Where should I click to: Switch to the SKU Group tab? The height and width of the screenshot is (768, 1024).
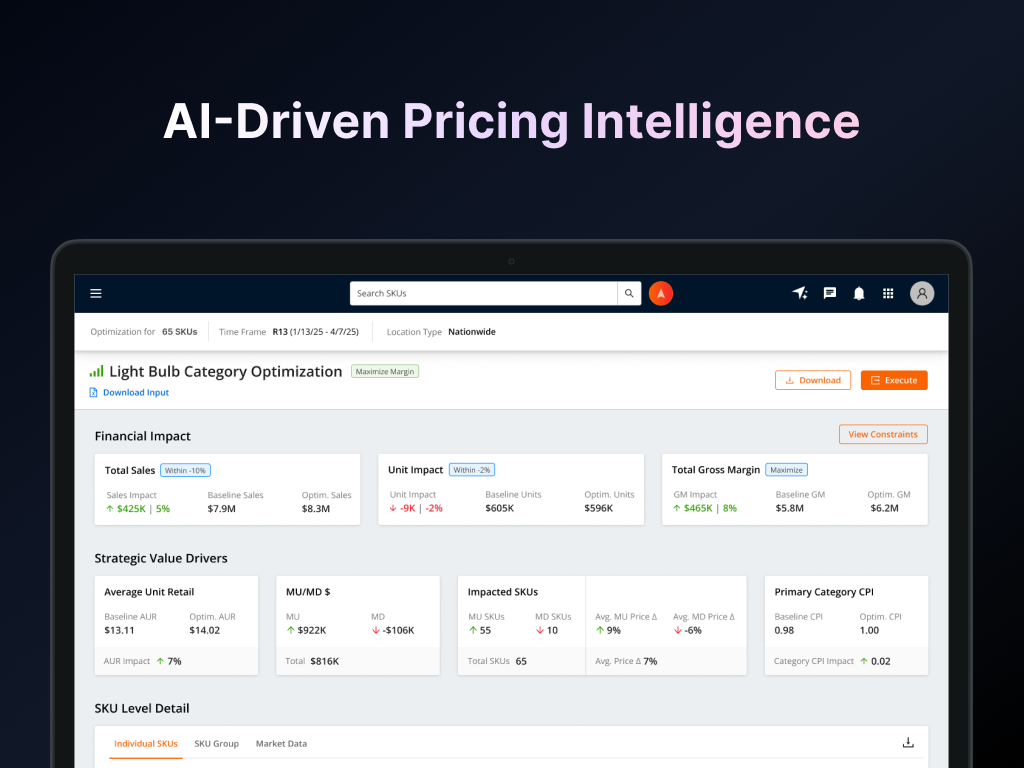[216, 744]
